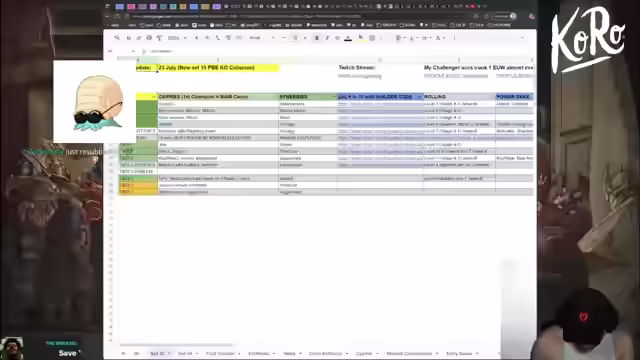The image size is (640, 360).
Task: Select the ROLLING header cell
Action: (460, 97)
